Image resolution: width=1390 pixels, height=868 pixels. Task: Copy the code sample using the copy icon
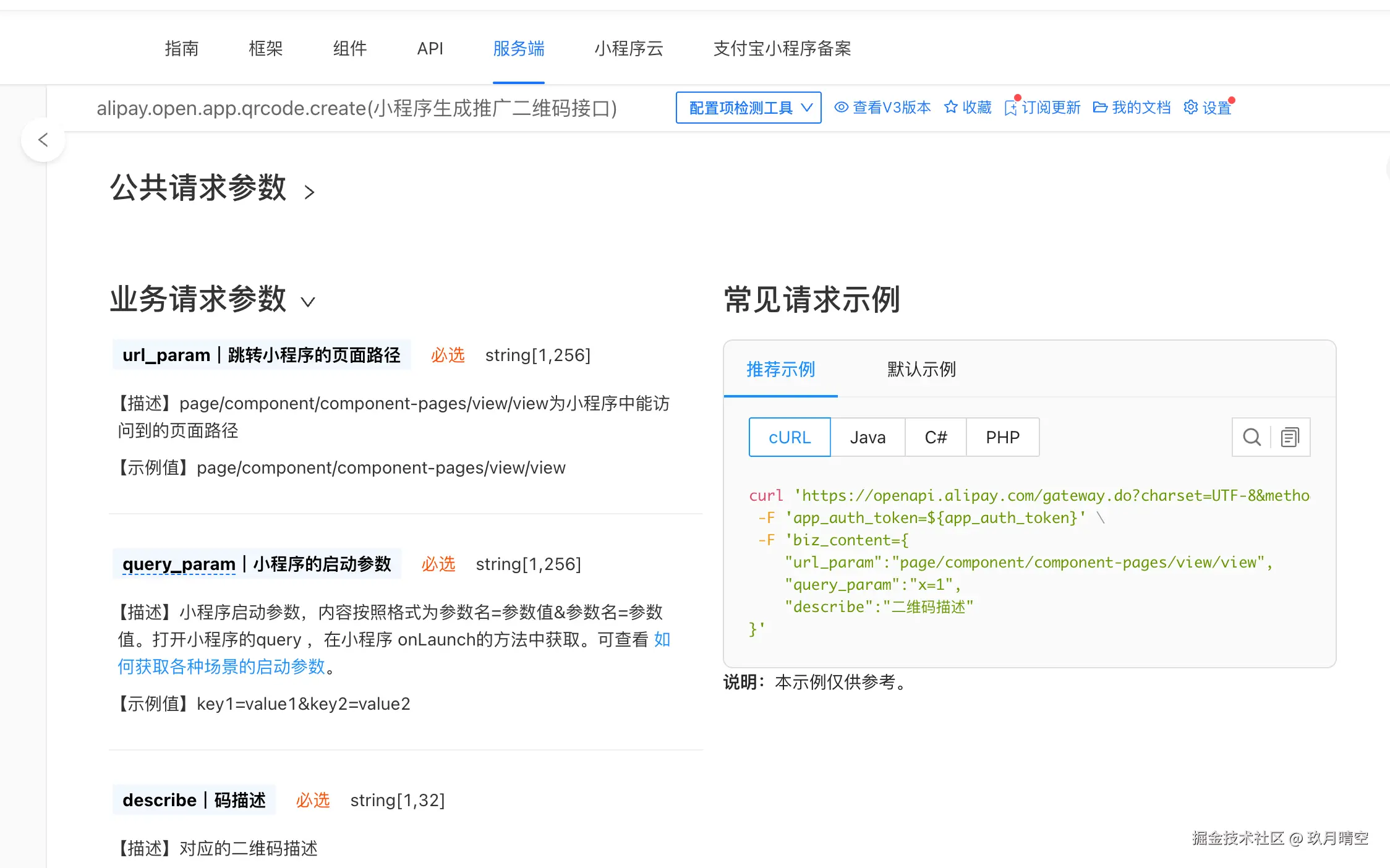click(1290, 437)
